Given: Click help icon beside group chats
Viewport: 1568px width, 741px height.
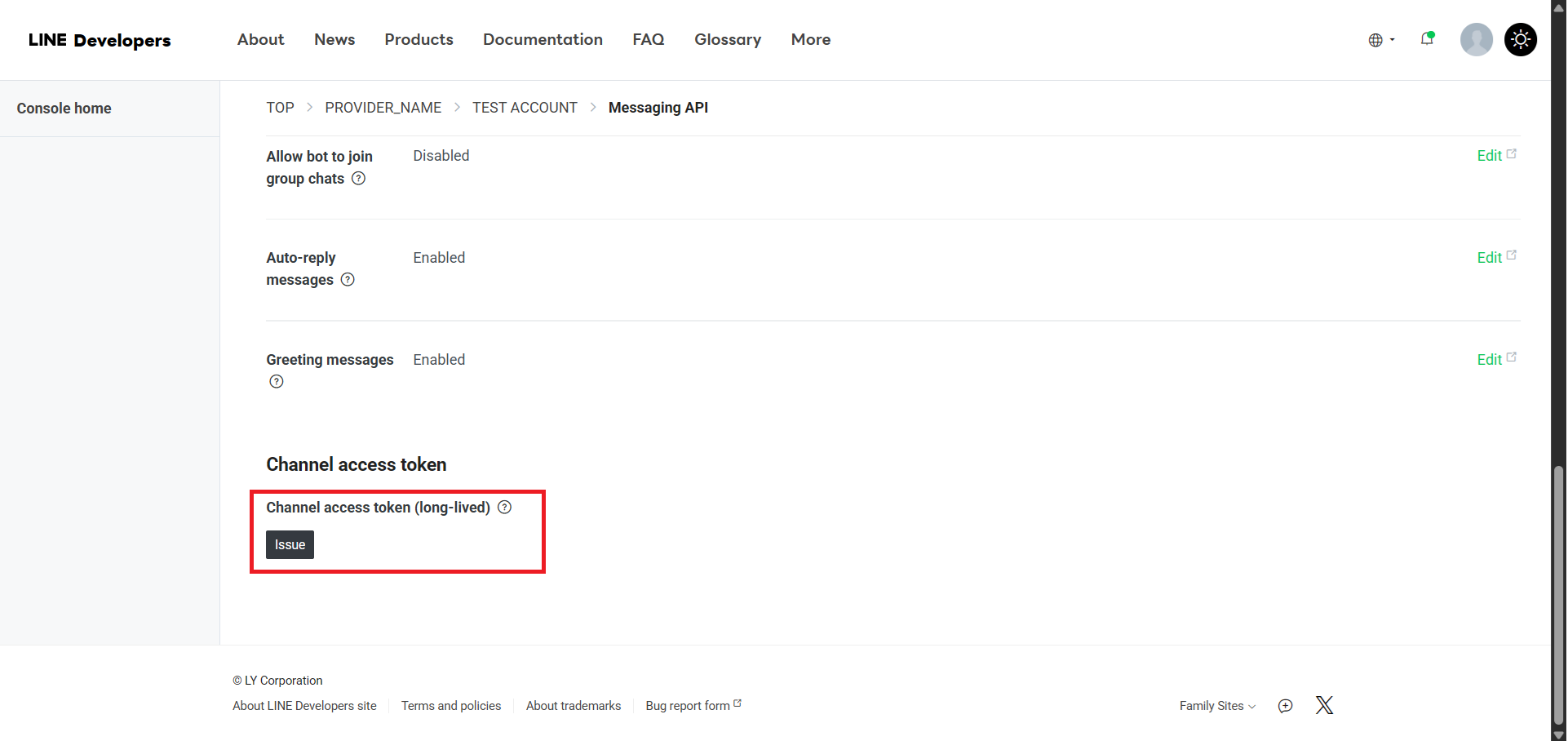Looking at the screenshot, I should point(358,179).
